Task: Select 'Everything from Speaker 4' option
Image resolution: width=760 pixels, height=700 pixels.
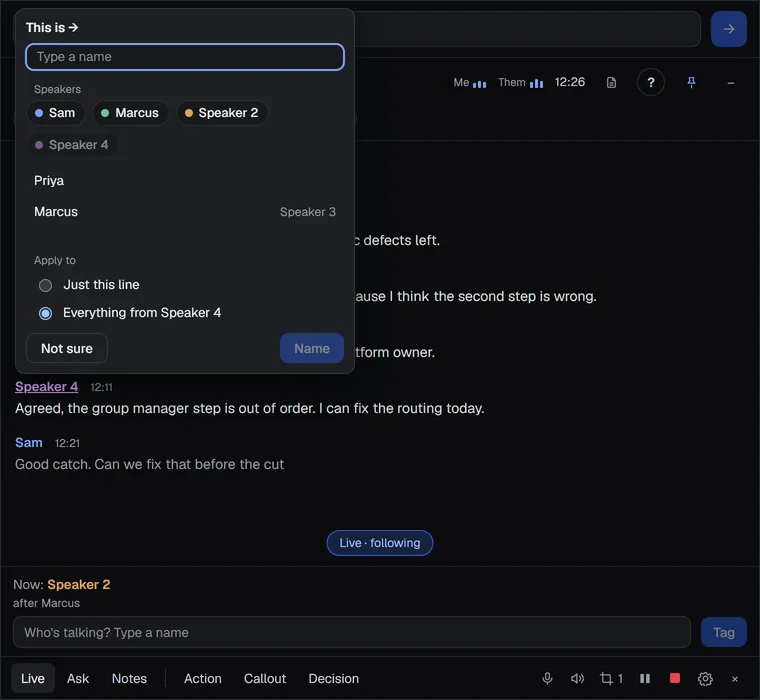Action: [x=130, y=313]
